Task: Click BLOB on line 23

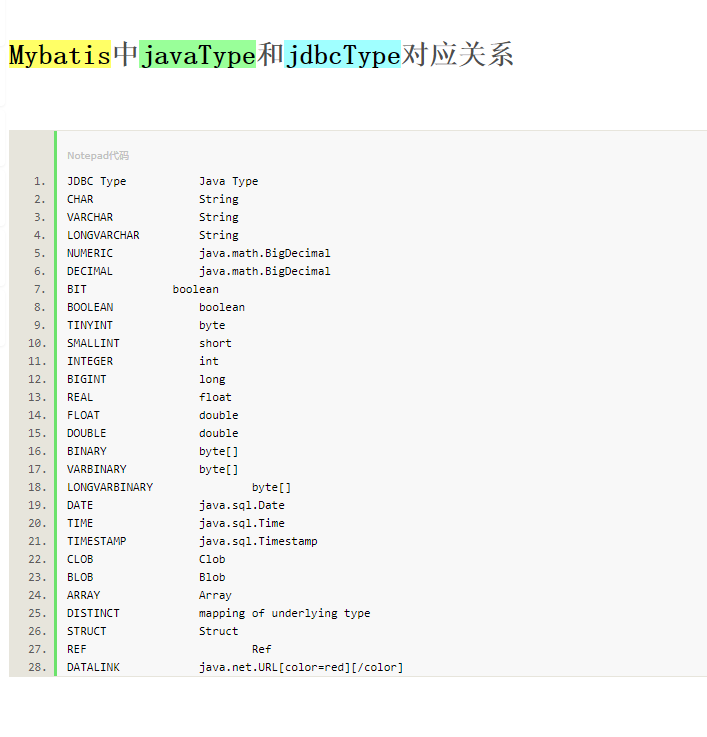Action: click(80, 577)
